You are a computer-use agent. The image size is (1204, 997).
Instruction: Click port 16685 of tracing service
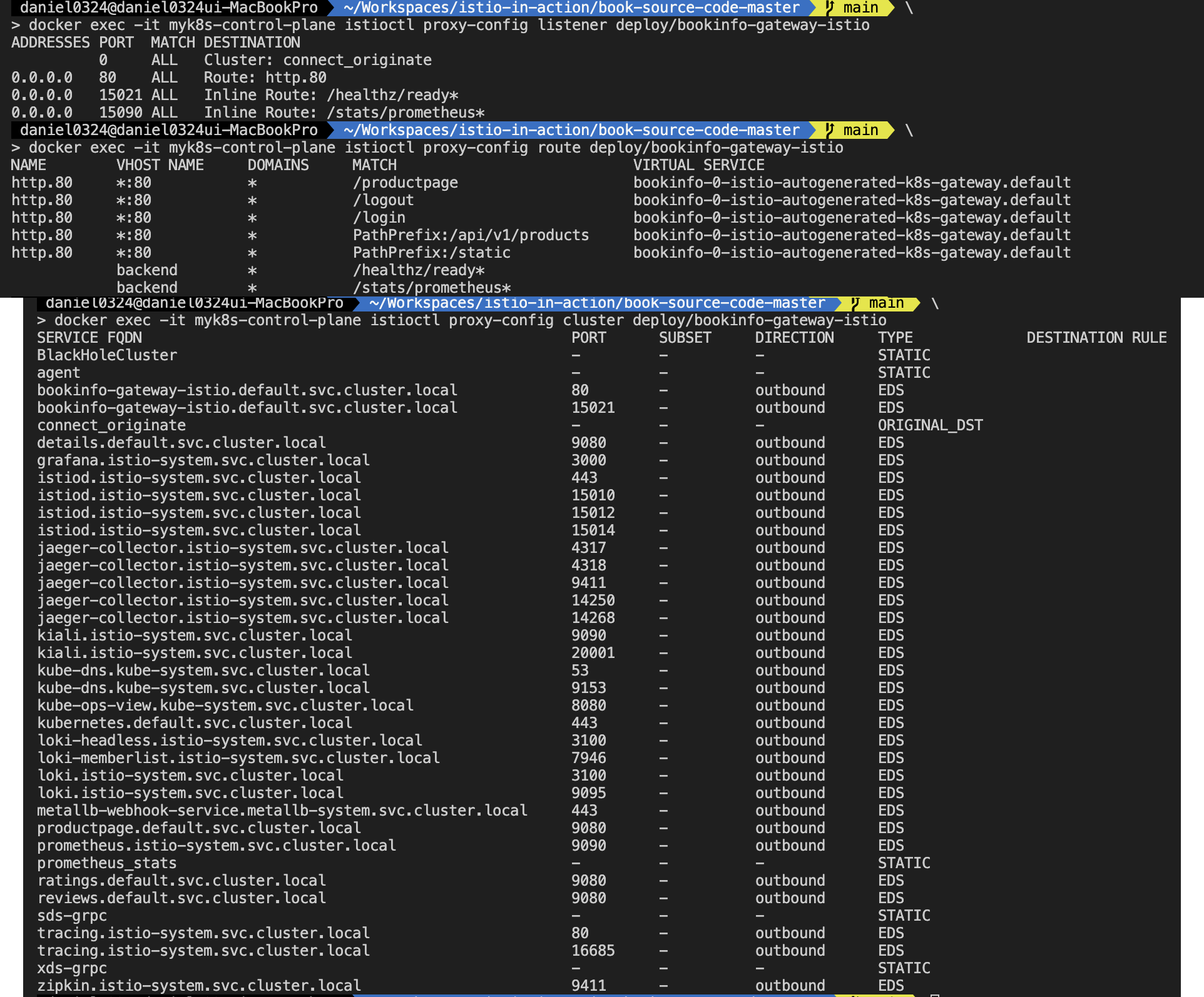pyautogui.click(x=593, y=951)
